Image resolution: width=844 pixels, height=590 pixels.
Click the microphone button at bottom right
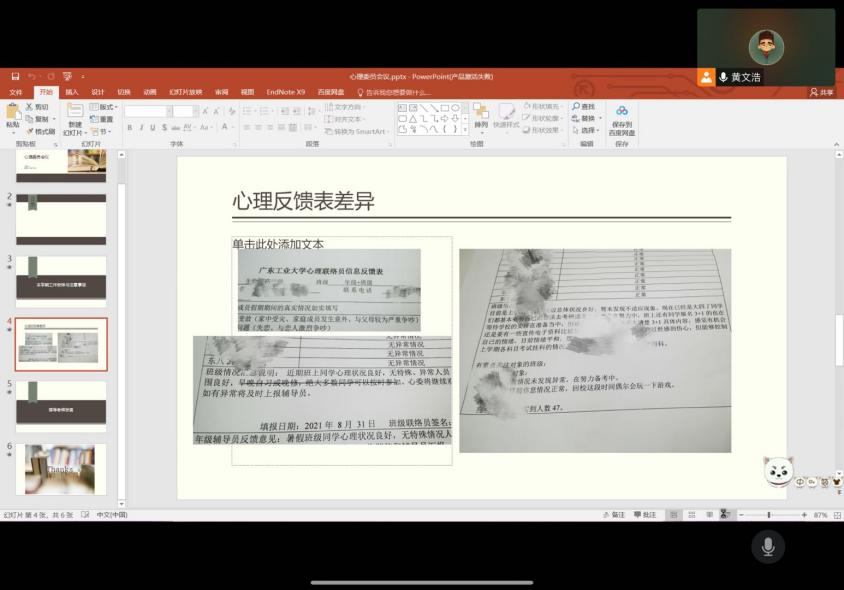(767, 546)
